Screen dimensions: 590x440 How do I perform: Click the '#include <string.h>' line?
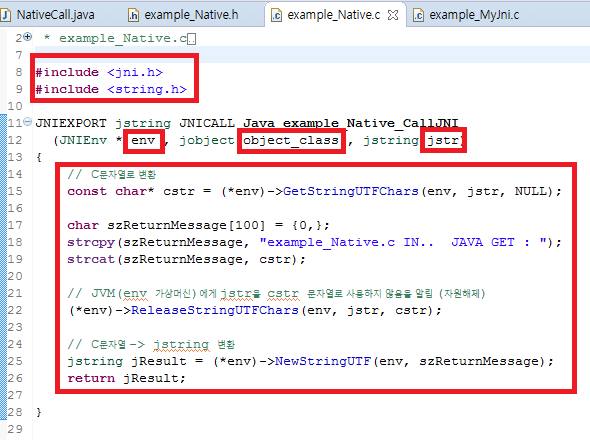point(111,89)
